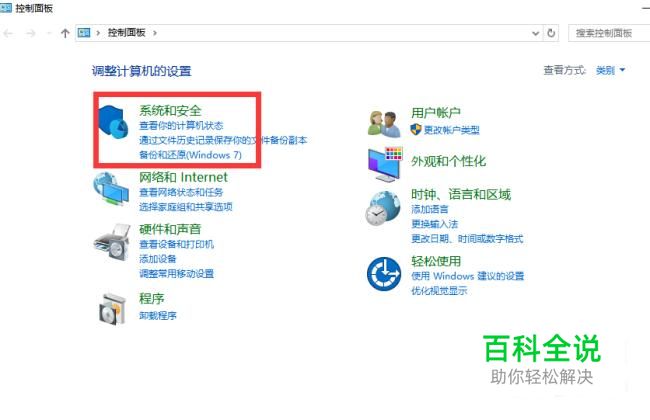Open 通过文件历史记录保存你的文件备份副本 link

223,140
